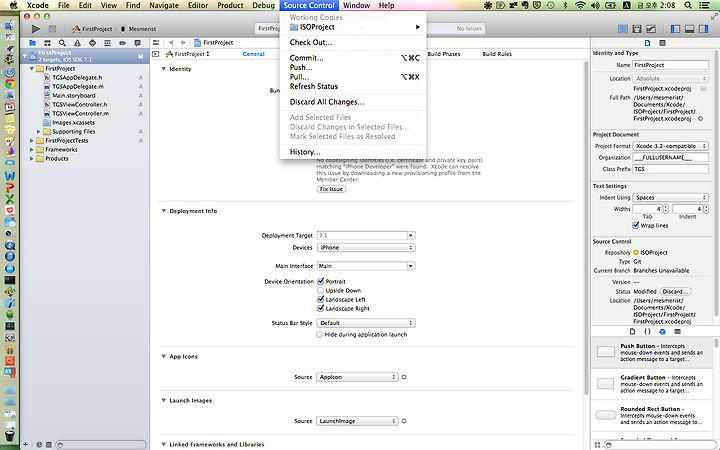Click the Class Prefix field
Screen dimensions: 720x450
[670, 169]
